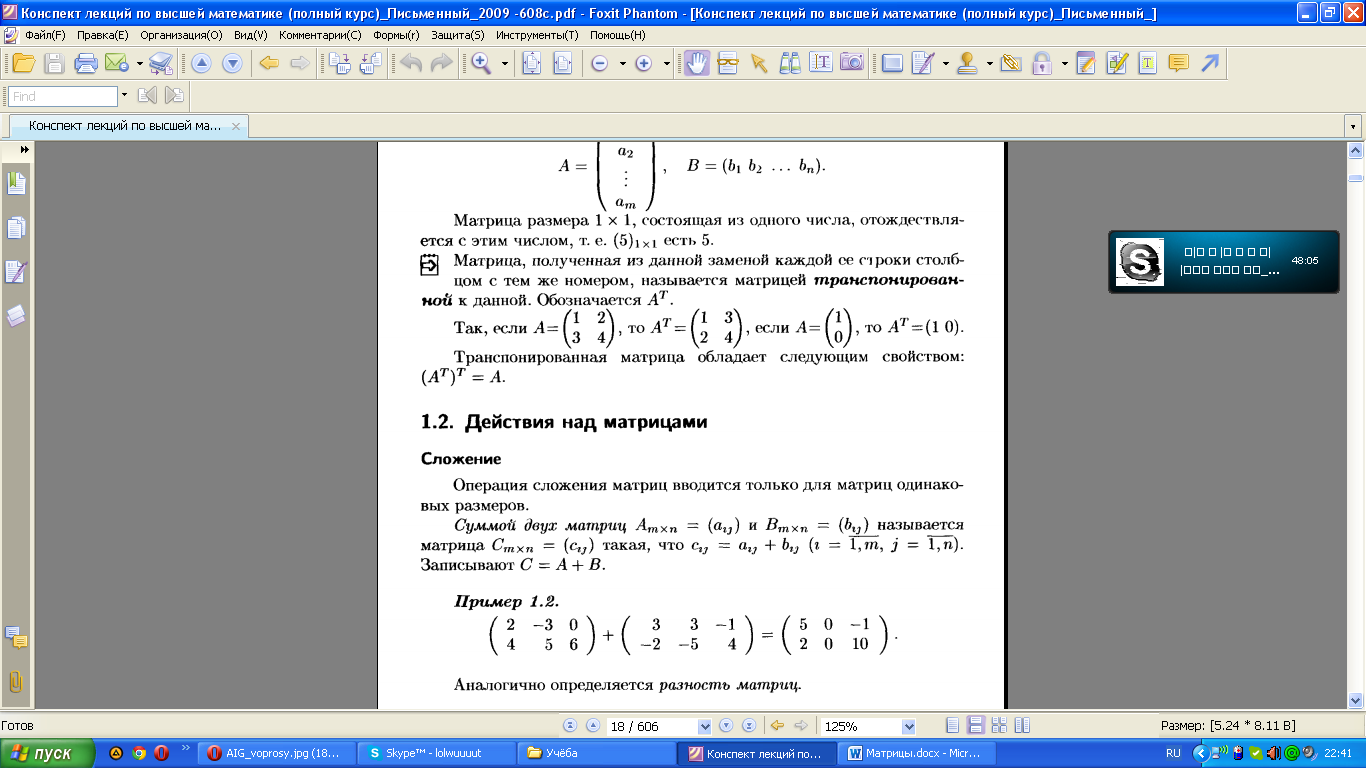Open the Помощь(H) menu
Screen dimensions: 1366x768
617,34
